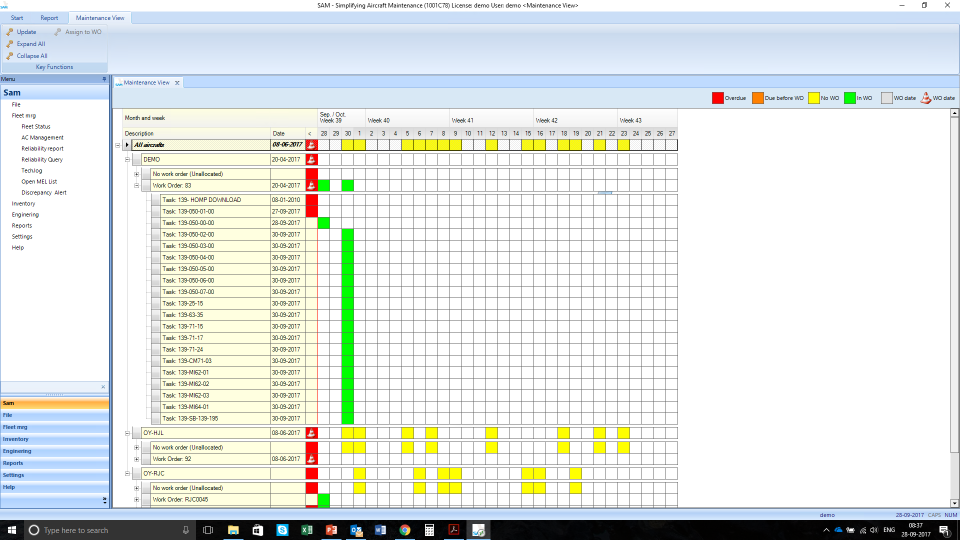Click the SAM app icon in taskbar

(x=478, y=530)
